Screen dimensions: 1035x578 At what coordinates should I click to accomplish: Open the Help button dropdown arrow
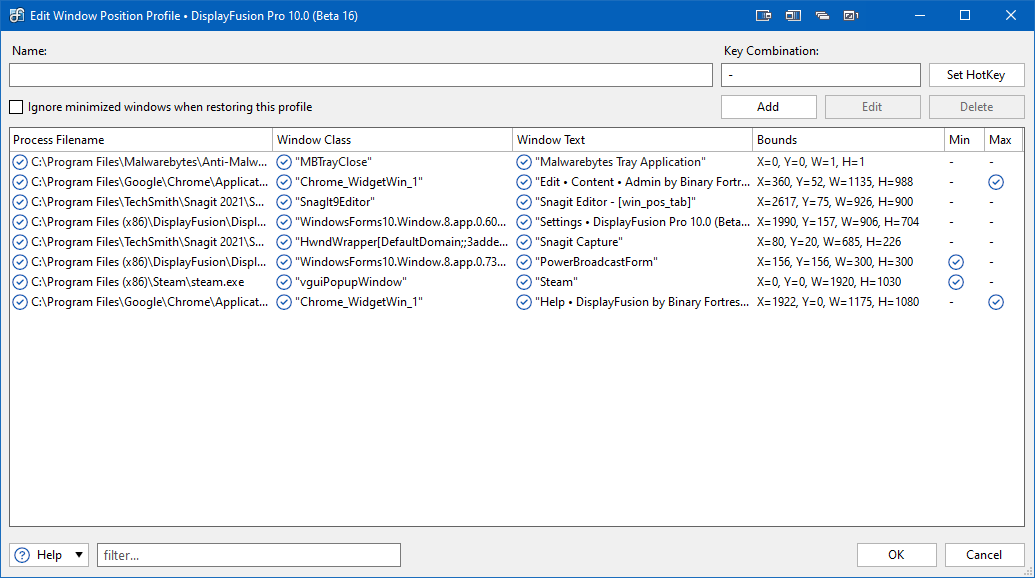[79, 555]
